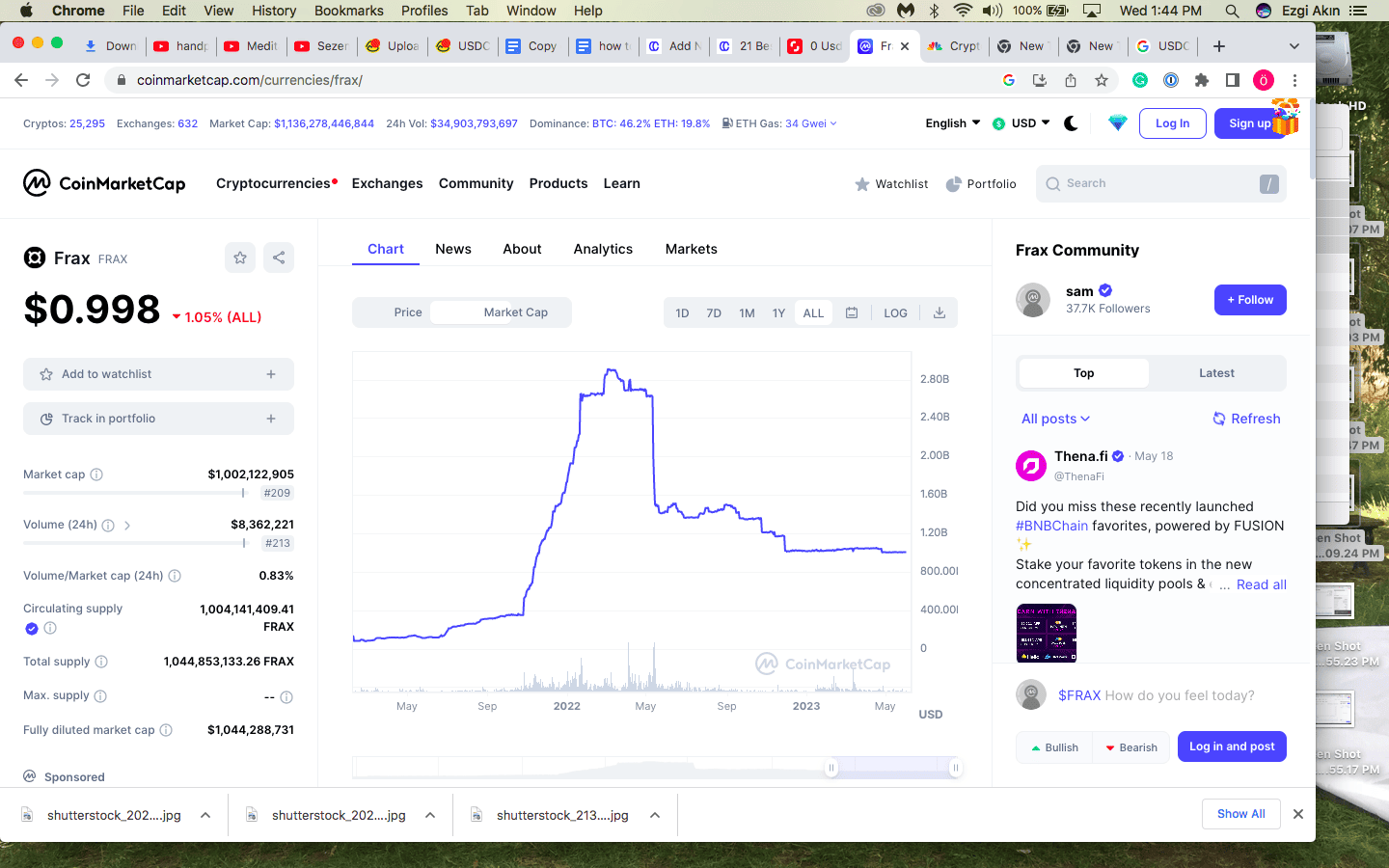Open the Chrome tab list chevron
The width and height of the screenshot is (1389, 868).
(x=1294, y=46)
